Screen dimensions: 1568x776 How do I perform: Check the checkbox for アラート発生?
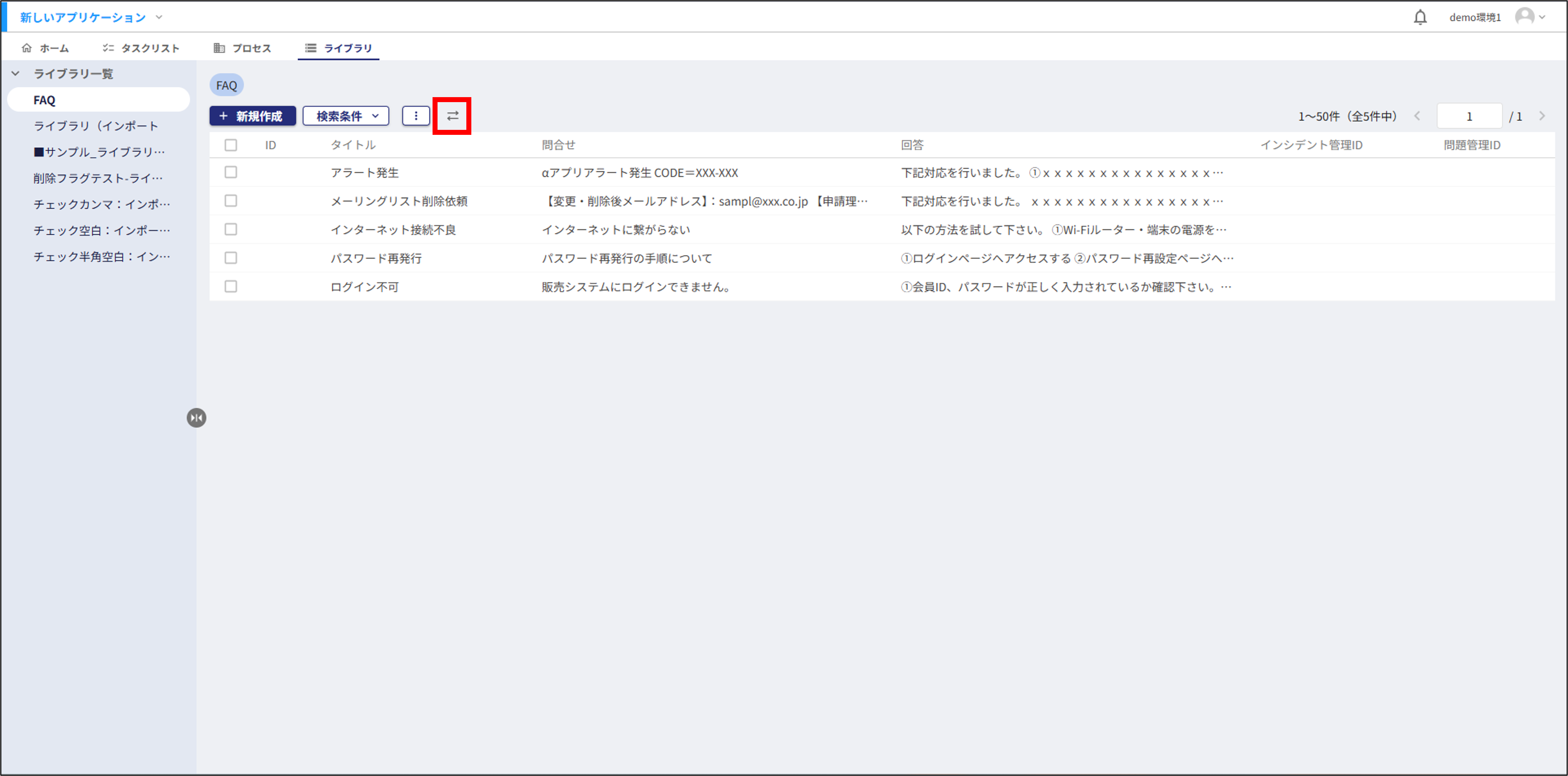coord(231,172)
